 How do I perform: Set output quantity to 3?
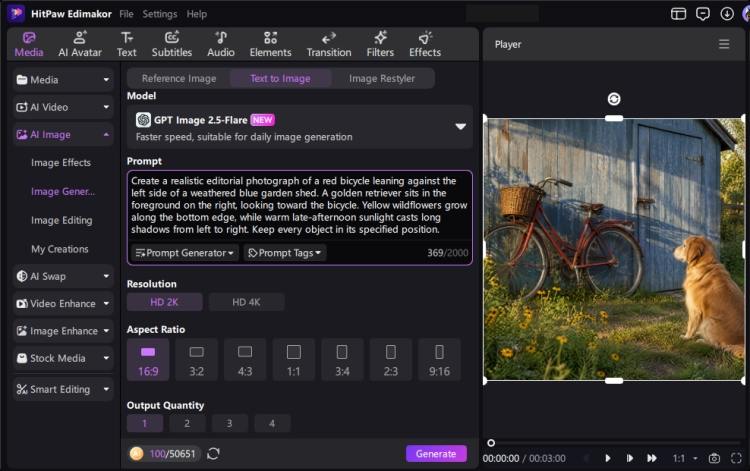230,423
